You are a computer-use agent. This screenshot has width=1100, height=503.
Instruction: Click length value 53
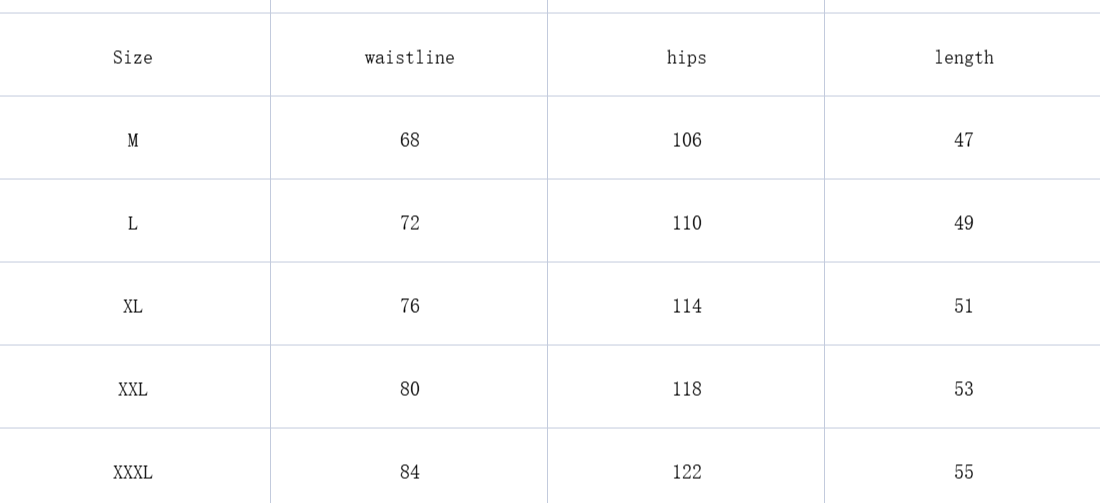point(963,389)
